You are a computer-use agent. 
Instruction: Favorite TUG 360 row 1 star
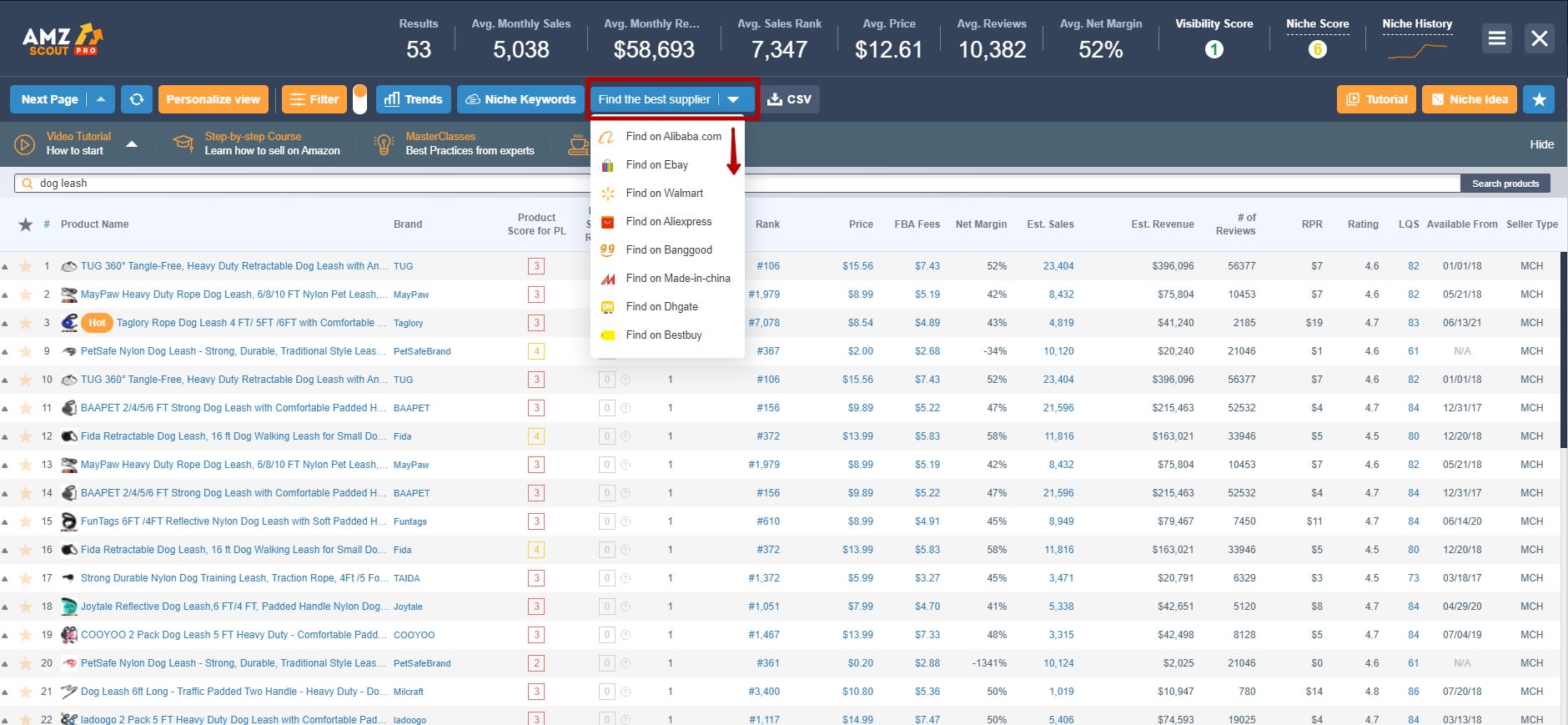point(26,266)
